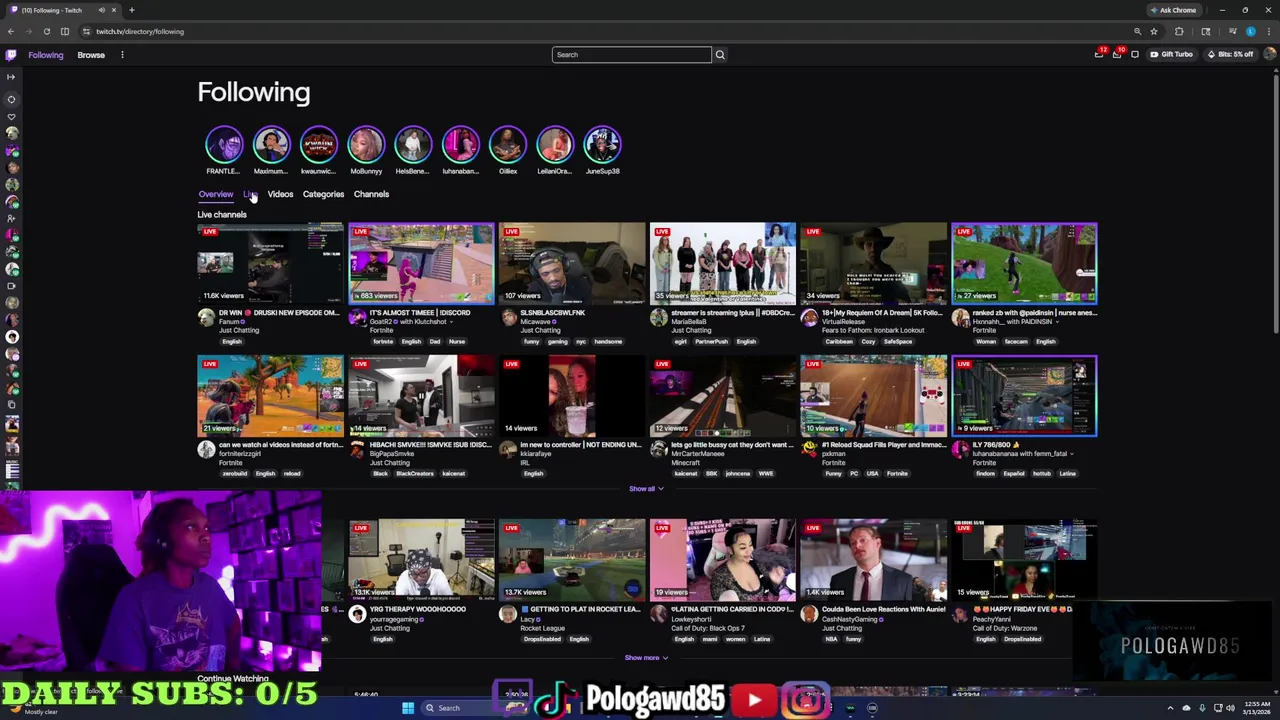Click the Bits: 5% off button

1230,54
